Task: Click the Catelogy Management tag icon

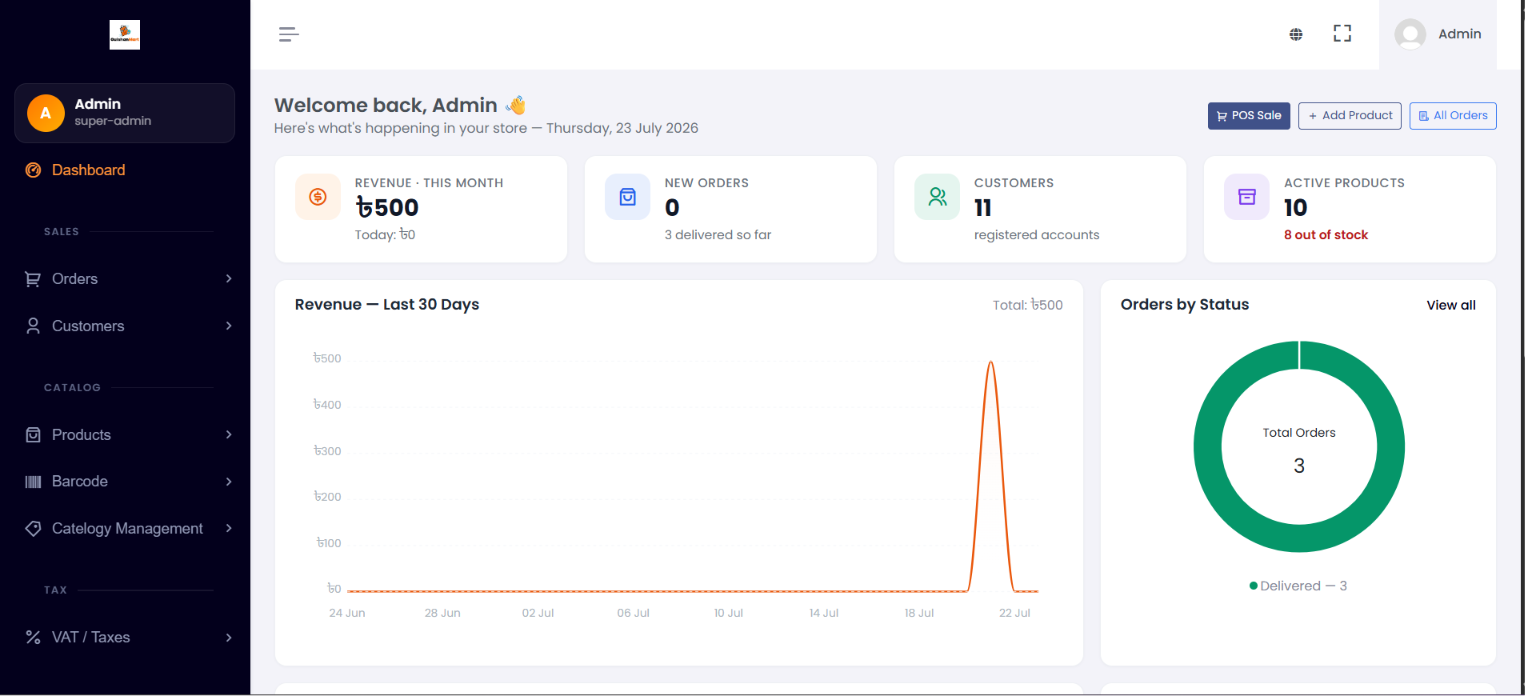Action: pyautogui.click(x=33, y=528)
